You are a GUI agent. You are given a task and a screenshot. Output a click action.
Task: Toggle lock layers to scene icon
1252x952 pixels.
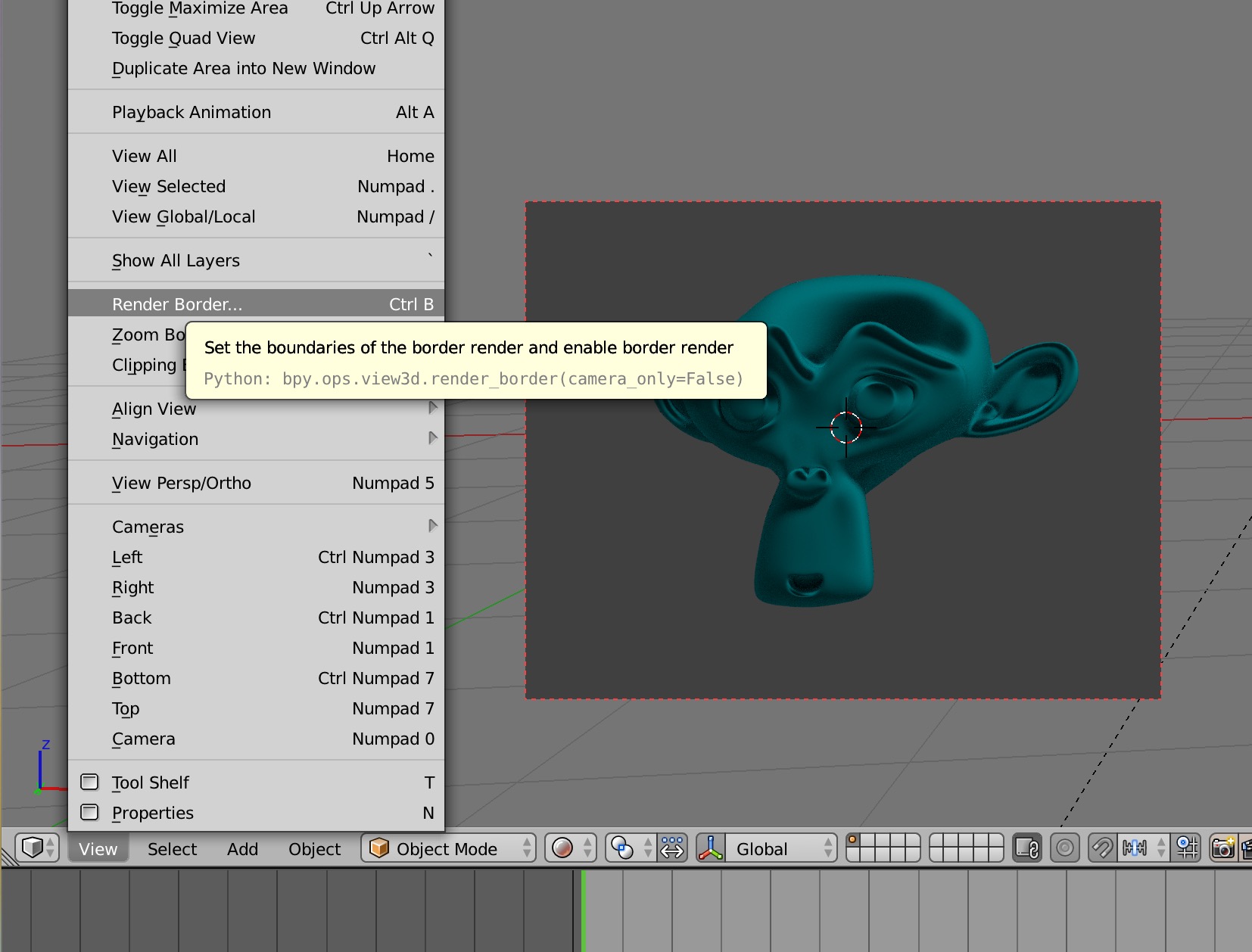click(1027, 848)
